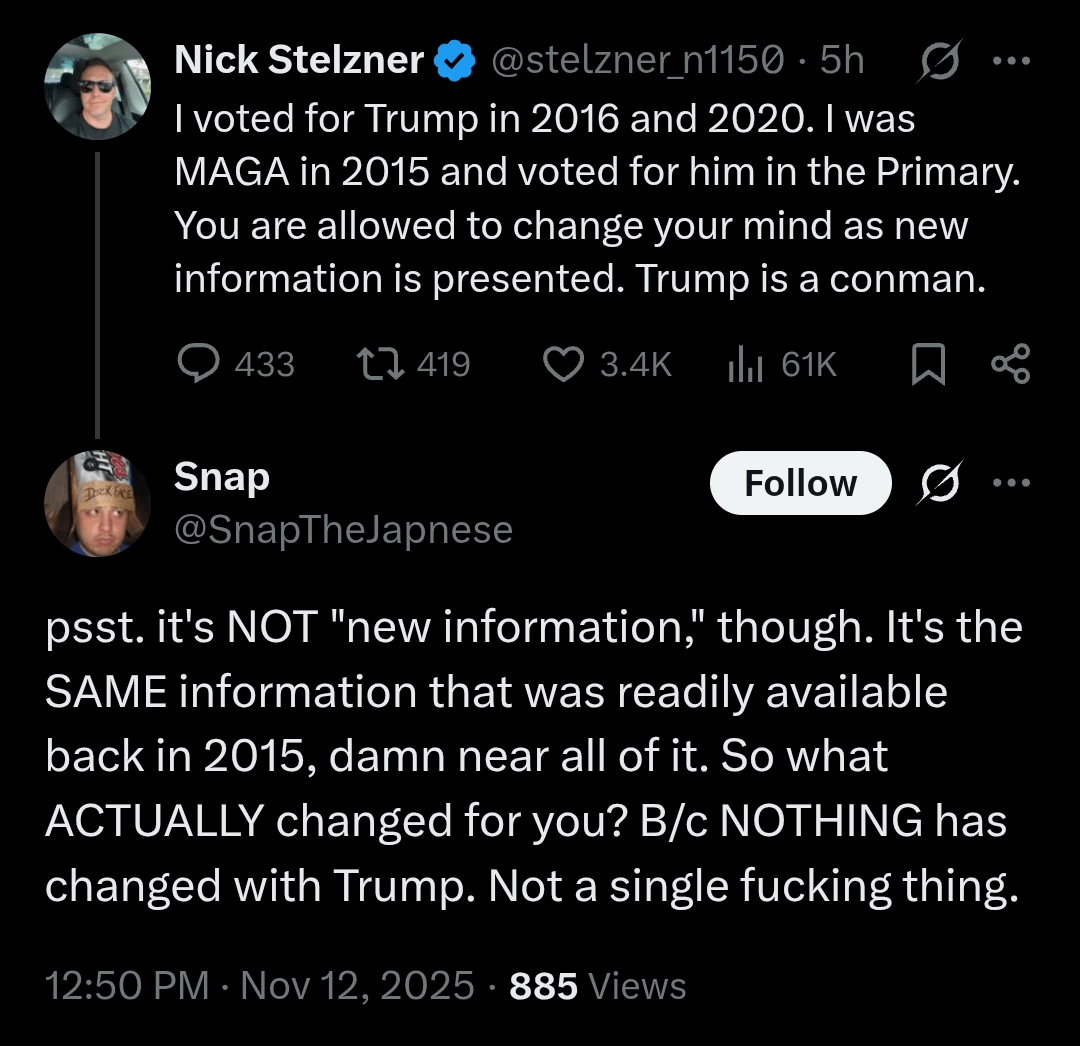This screenshot has height=1046, width=1080.
Task: Click the 5h timestamp on Nick's post
Action: pyautogui.click(x=842, y=61)
